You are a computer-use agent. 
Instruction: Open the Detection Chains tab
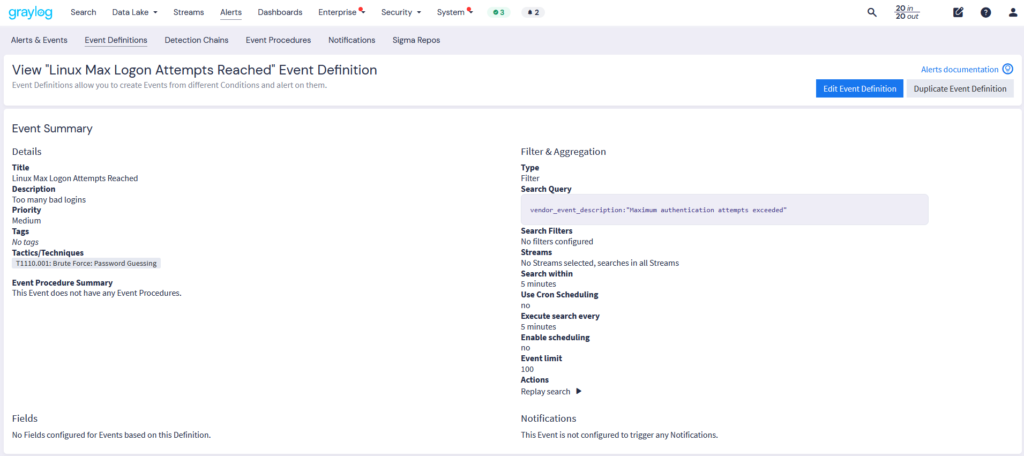197,40
